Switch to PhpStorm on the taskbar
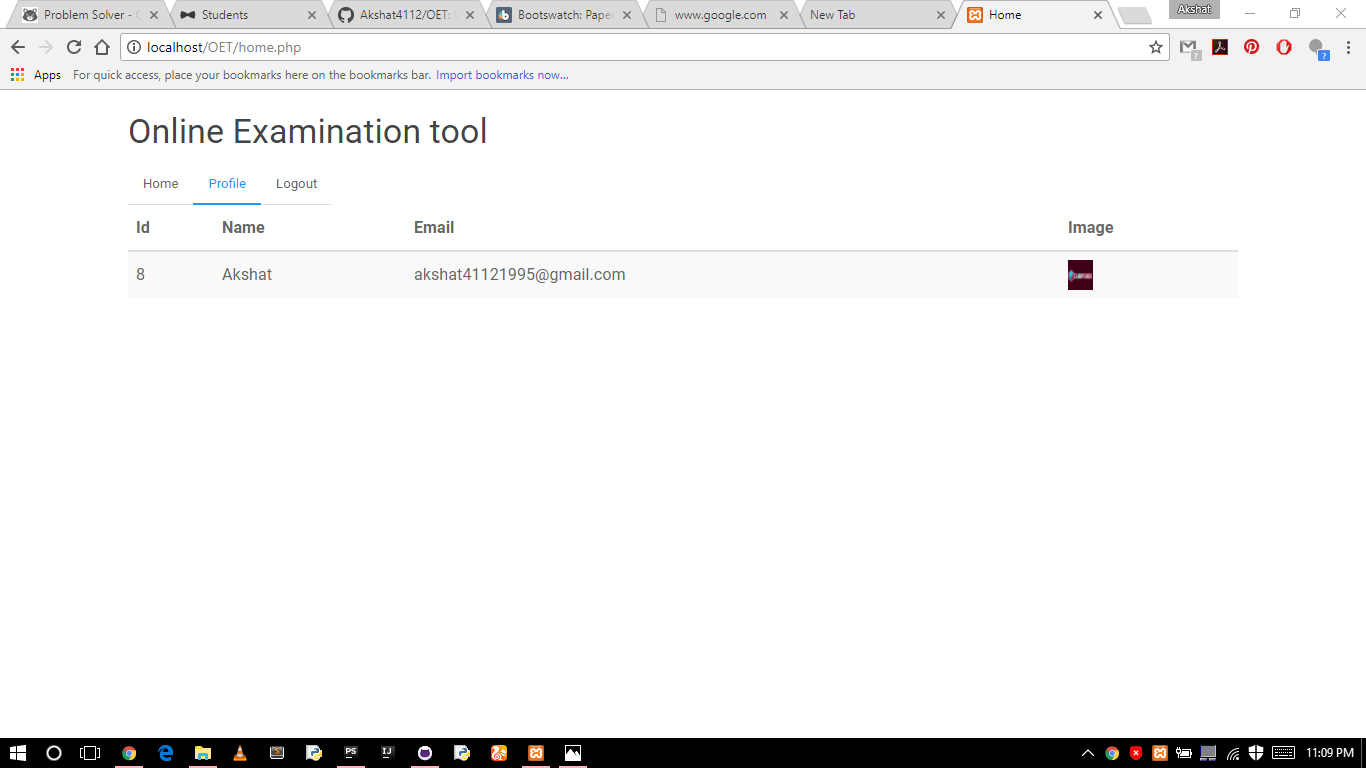Viewport: 1366px width, 768px height. click(351, 753)
